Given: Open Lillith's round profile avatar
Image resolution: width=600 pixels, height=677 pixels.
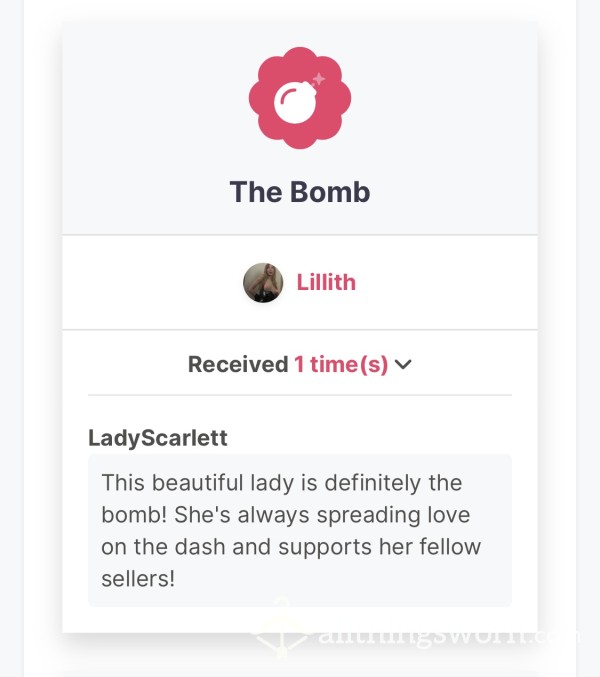Looking at the screenshot, I should 263,282.
